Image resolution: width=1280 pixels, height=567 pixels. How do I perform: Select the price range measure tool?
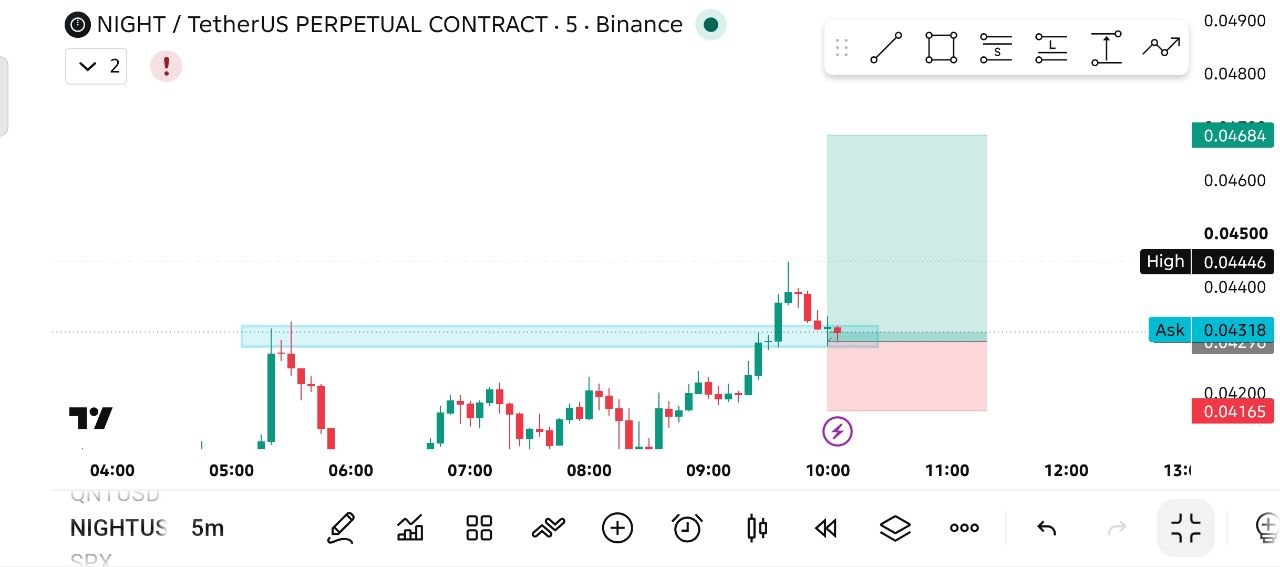coord(1106,47)
